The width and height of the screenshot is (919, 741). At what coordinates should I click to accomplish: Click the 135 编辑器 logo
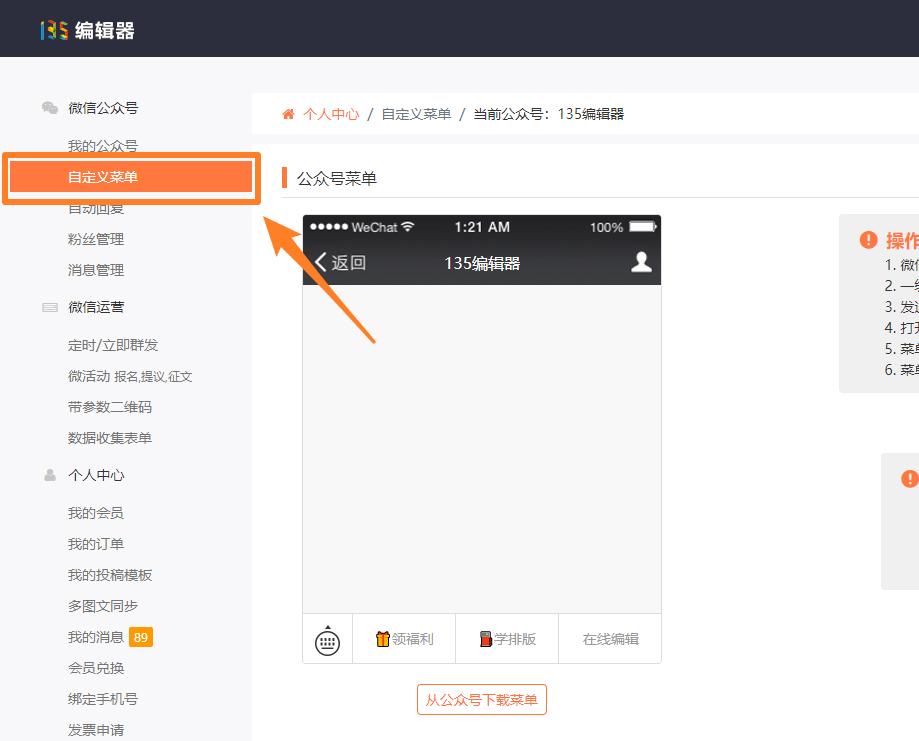(x=87, y=30)
